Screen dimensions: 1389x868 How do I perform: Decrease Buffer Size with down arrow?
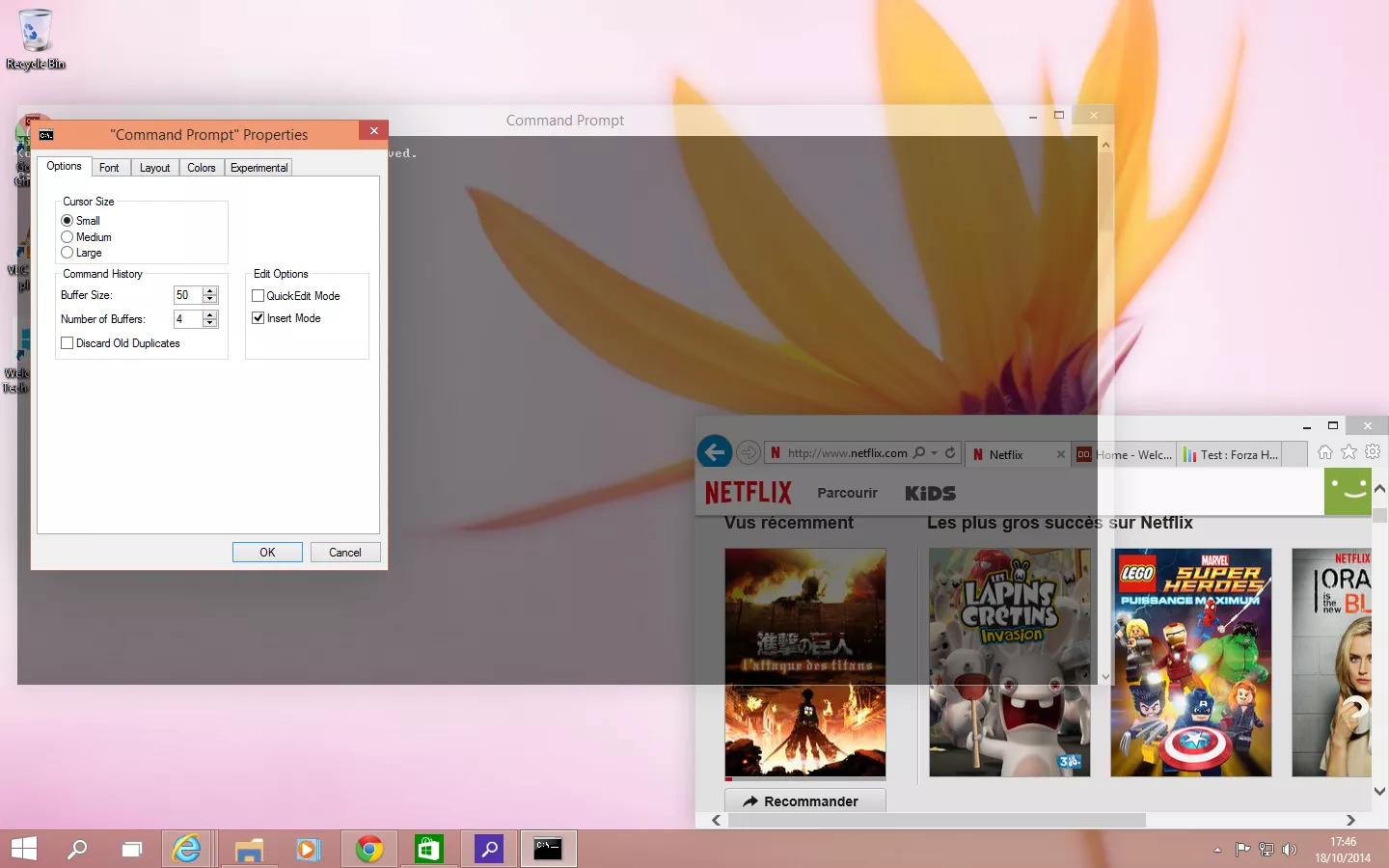coord(210,299)
